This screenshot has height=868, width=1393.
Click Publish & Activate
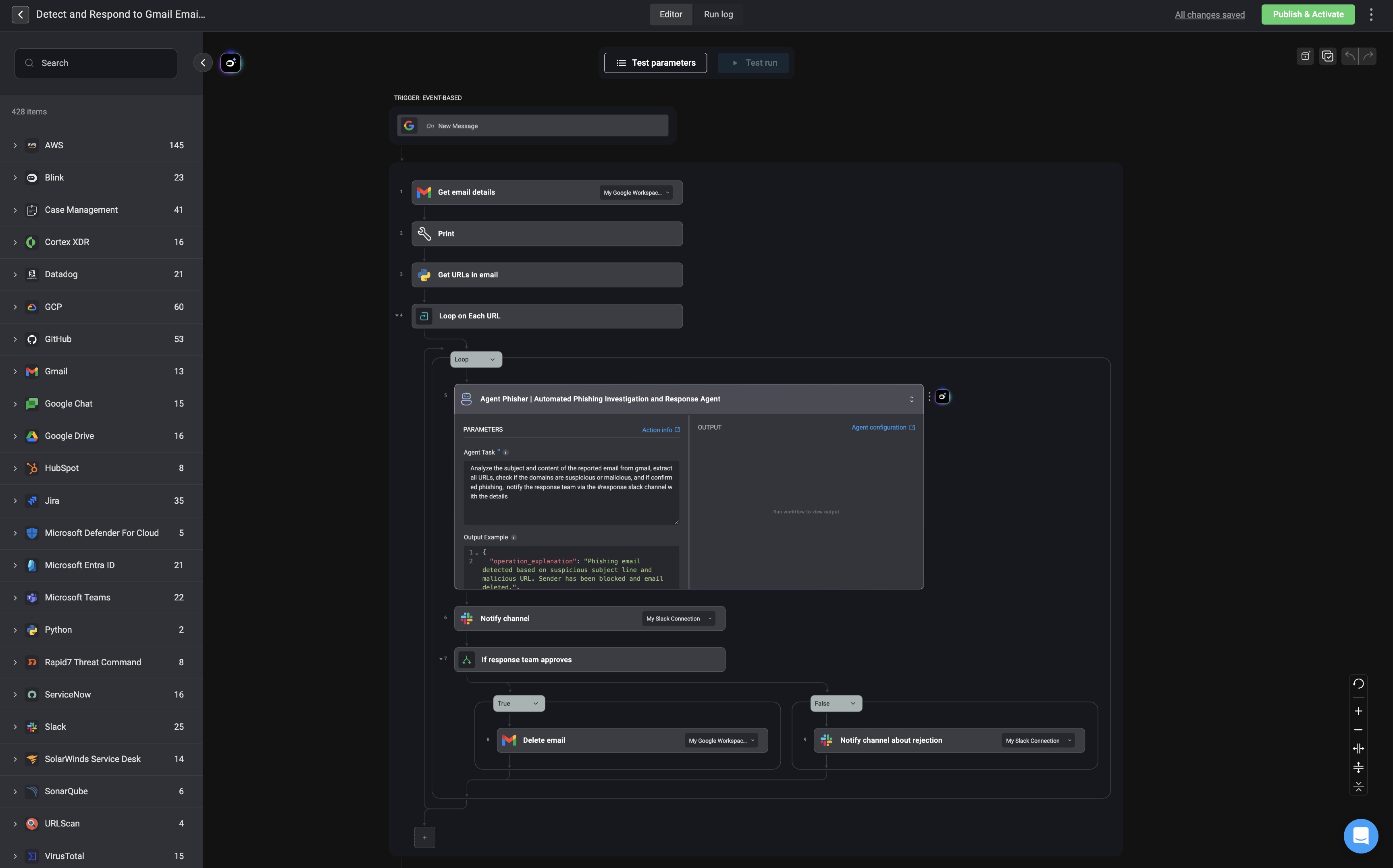coord(1308,15)
